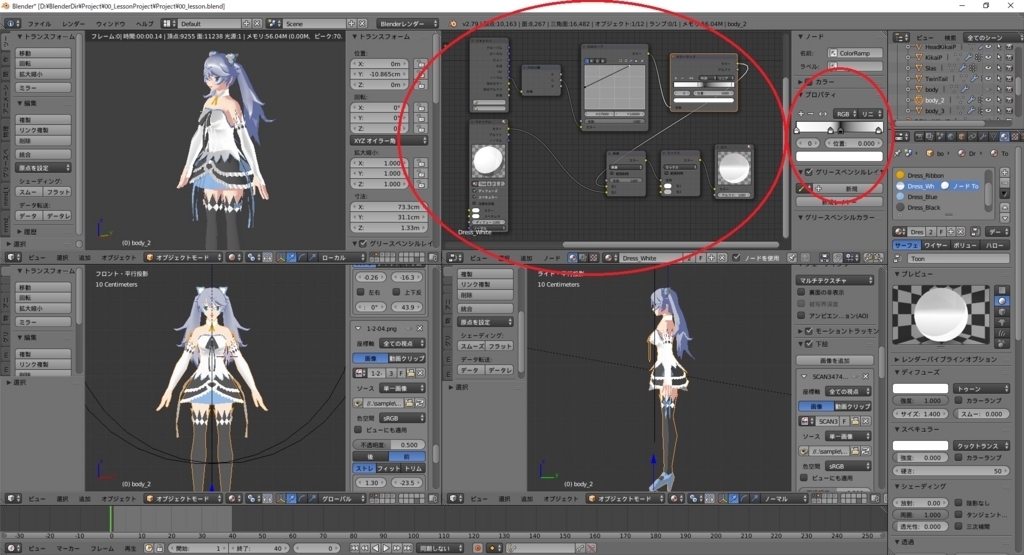Select TwinTail object in the outliner
This screenshot has width=1024, height=555.
point(936,78)
